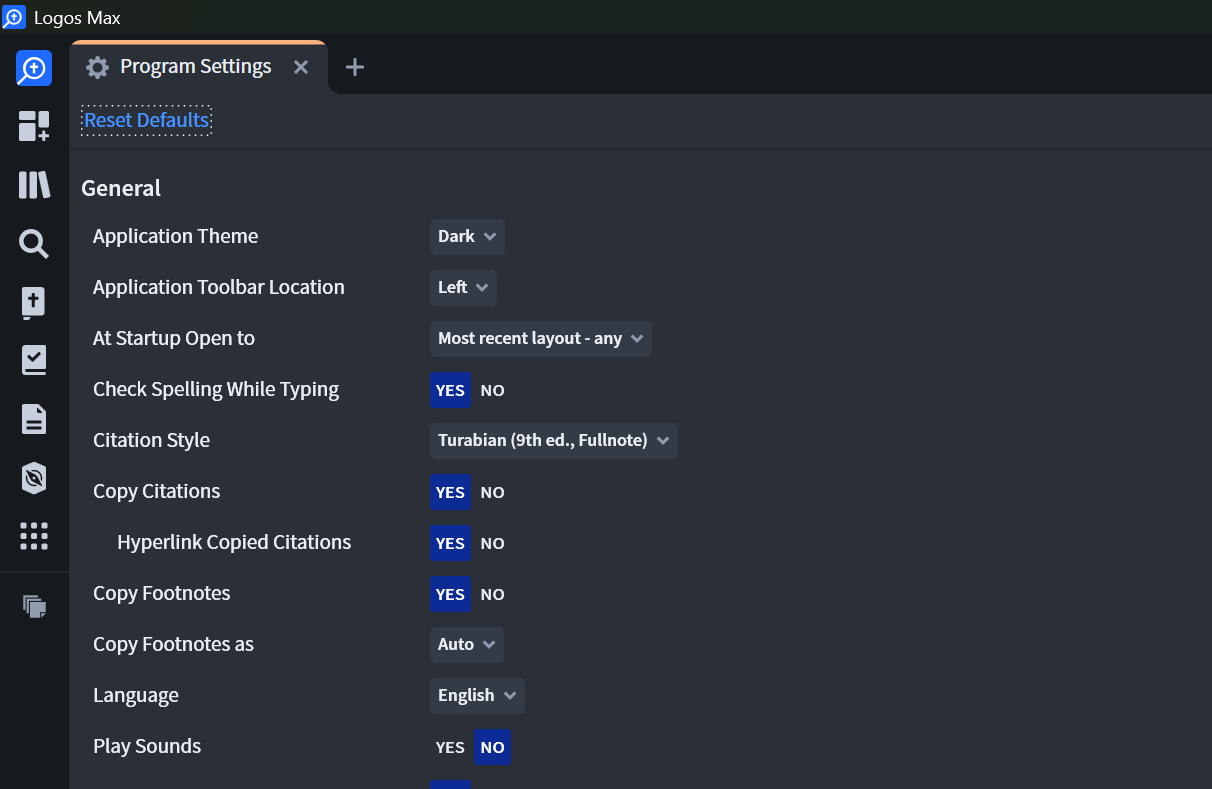Image resolution: width=1212 pixels, height=789 pixels.
Task: Open the Application Toolbar Location dropdown set to Left
Action: (x=463, y=288)
